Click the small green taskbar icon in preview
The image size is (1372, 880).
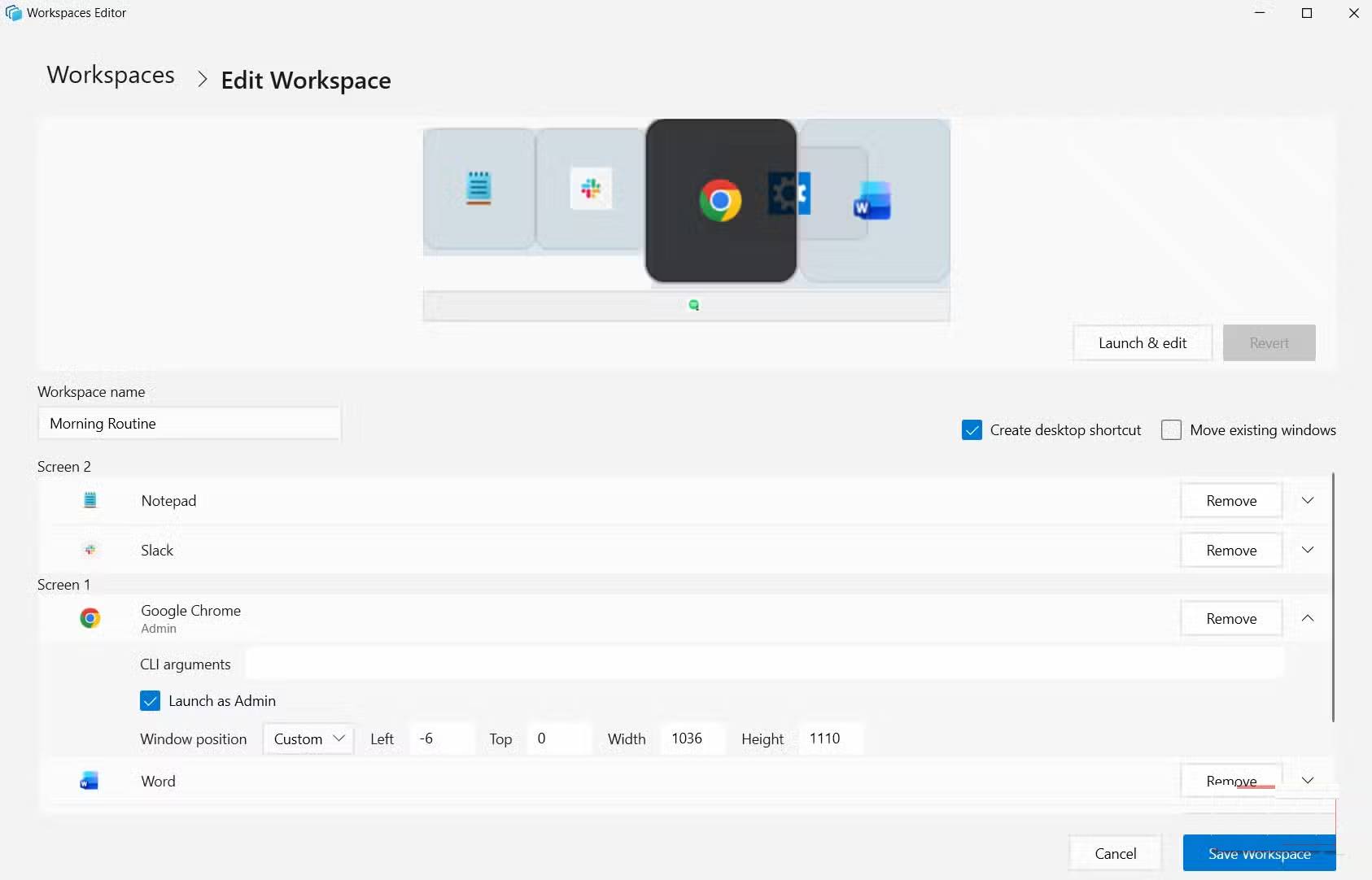pyautogui.click(x=694, y=305)
